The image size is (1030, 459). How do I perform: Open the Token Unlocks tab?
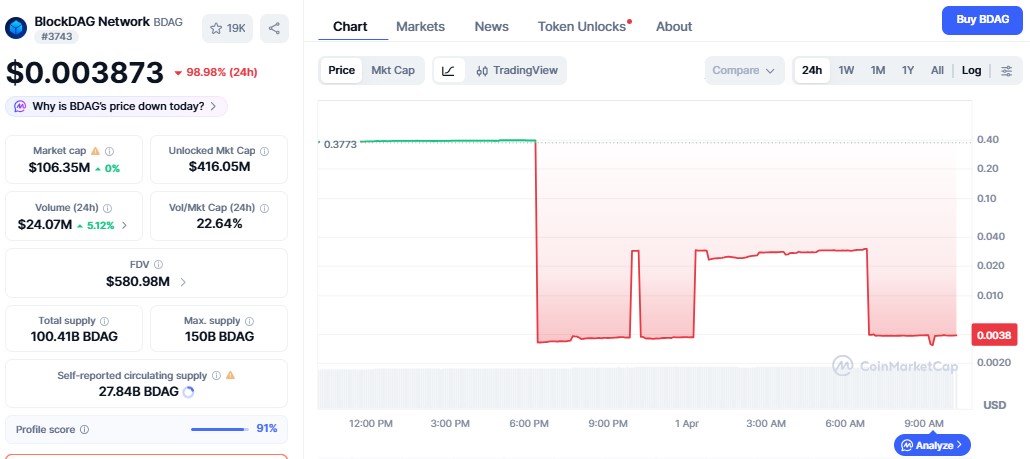(583, 27)
